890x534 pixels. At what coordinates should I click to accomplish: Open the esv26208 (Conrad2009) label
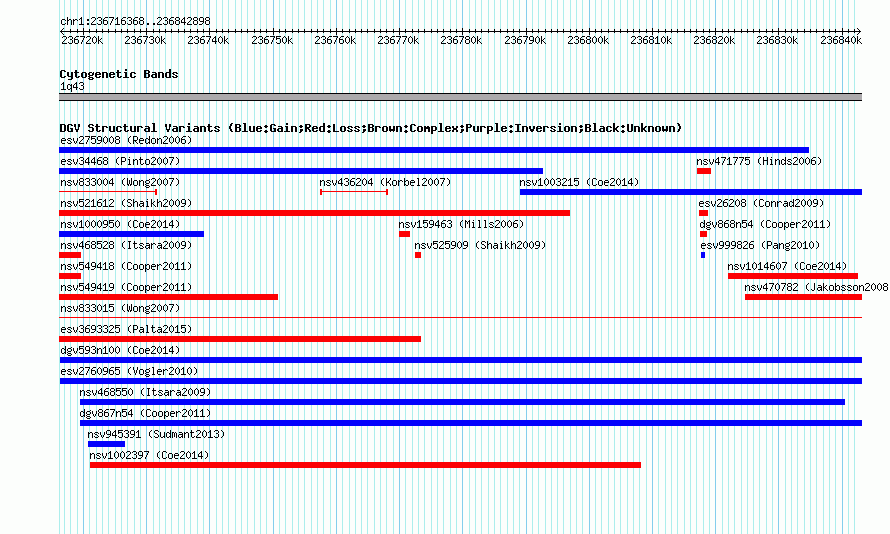tap(761, 203)
